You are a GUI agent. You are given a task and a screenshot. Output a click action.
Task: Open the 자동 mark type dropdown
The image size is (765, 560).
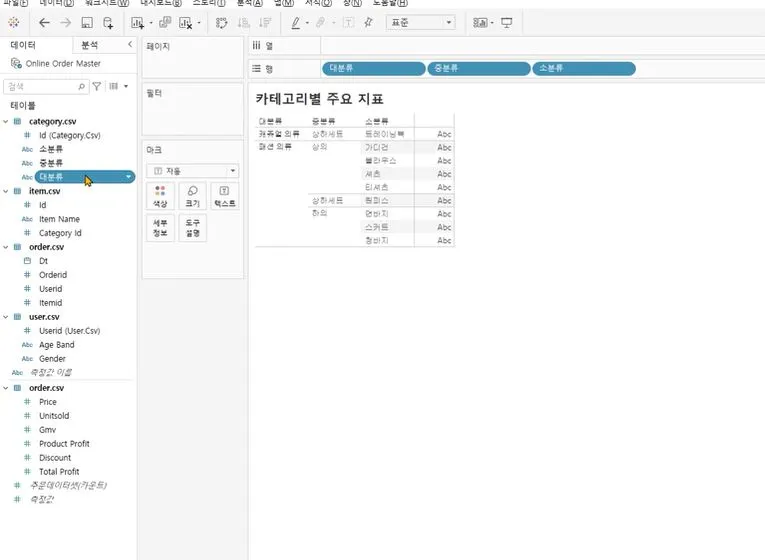click(x=193, y=171)
